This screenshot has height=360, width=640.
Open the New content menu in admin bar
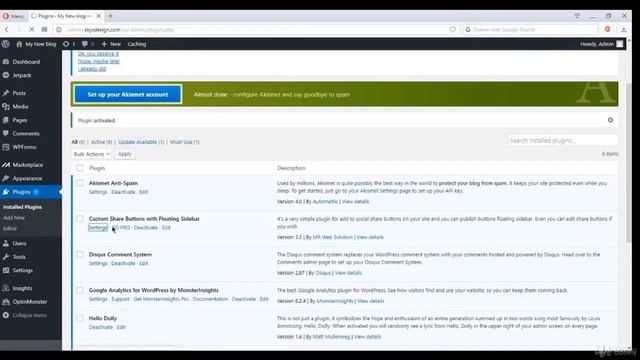(x=111, y=44)
